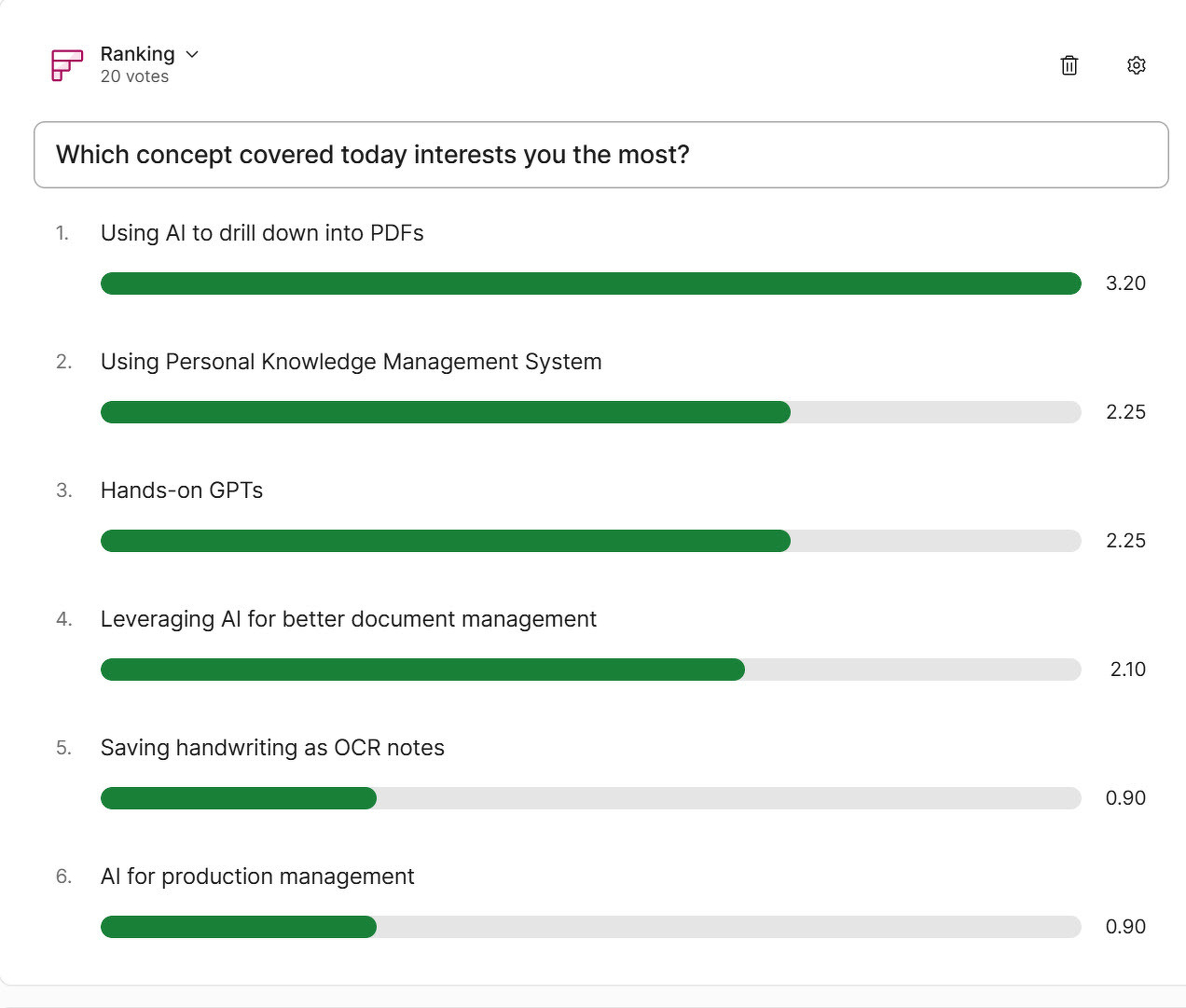1186x1008 pixels.
Task: Select option 'Using AI to drill down into PDFs'
Action: [262, 233]
